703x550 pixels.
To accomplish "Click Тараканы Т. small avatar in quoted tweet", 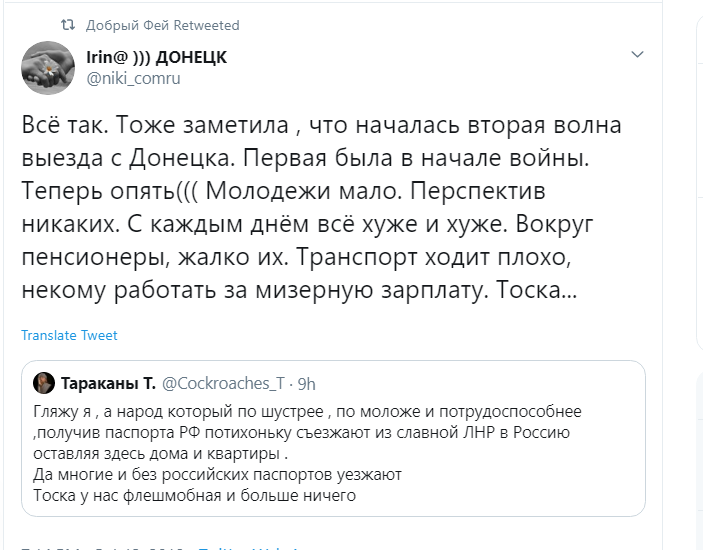I will (44, 383).
